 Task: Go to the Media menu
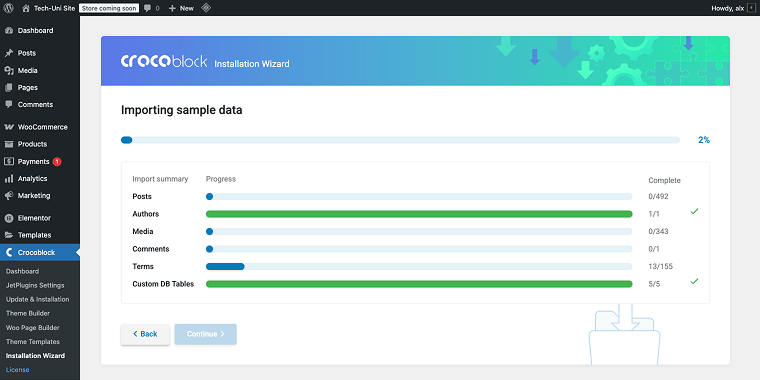(x=40, y=70)
